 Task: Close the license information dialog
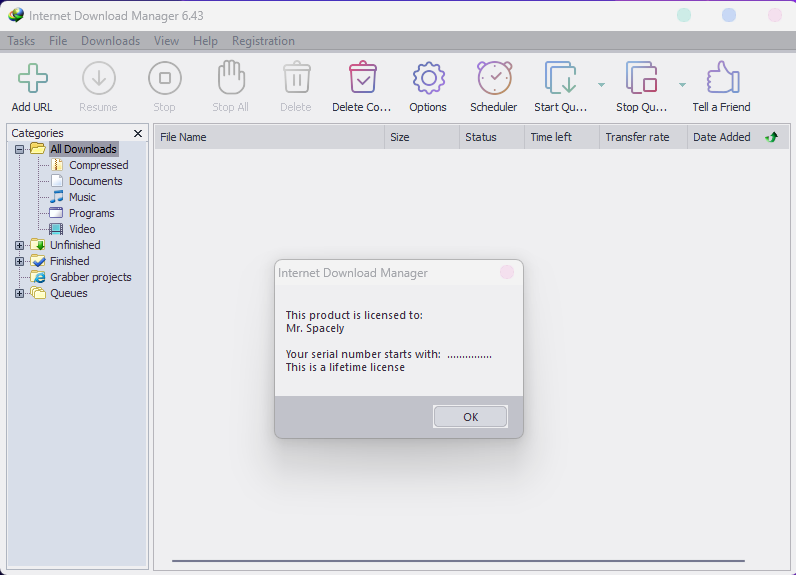point(507,273)
